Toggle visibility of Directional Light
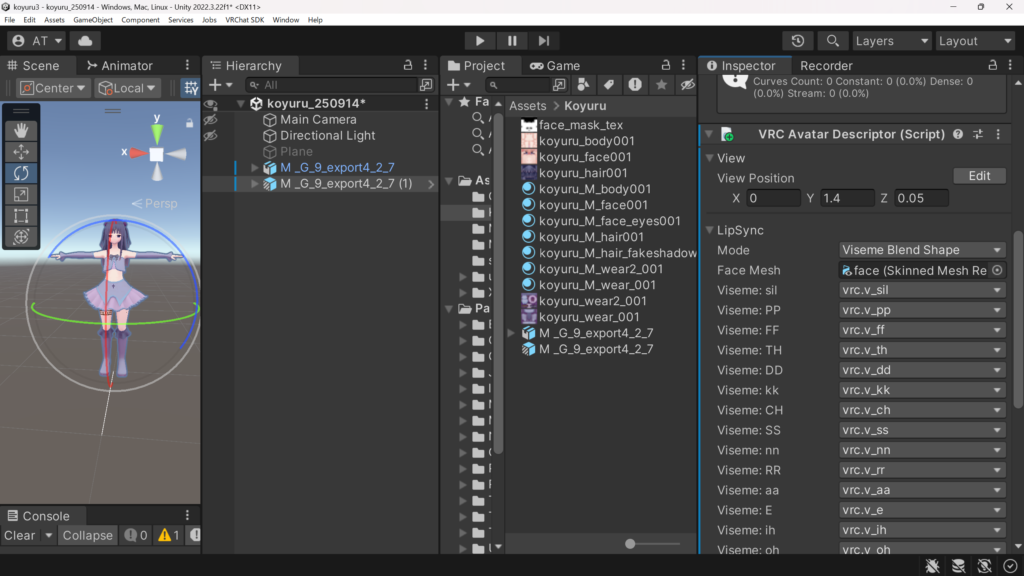The height and width of the screenshot is (576, 1024). 210,136
